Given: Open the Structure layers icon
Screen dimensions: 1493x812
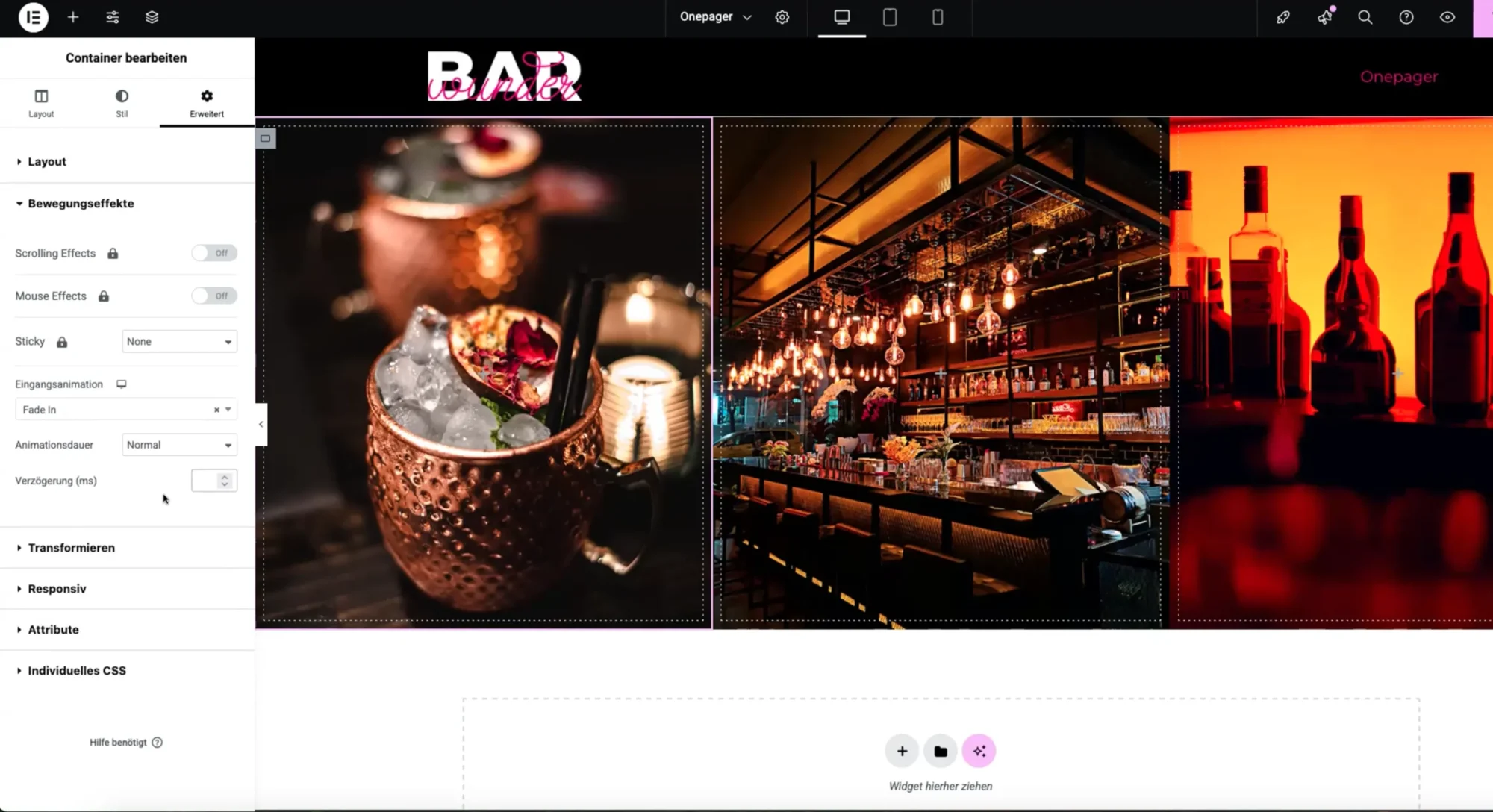Looking at the screenshot, I should tap(152, 17).
